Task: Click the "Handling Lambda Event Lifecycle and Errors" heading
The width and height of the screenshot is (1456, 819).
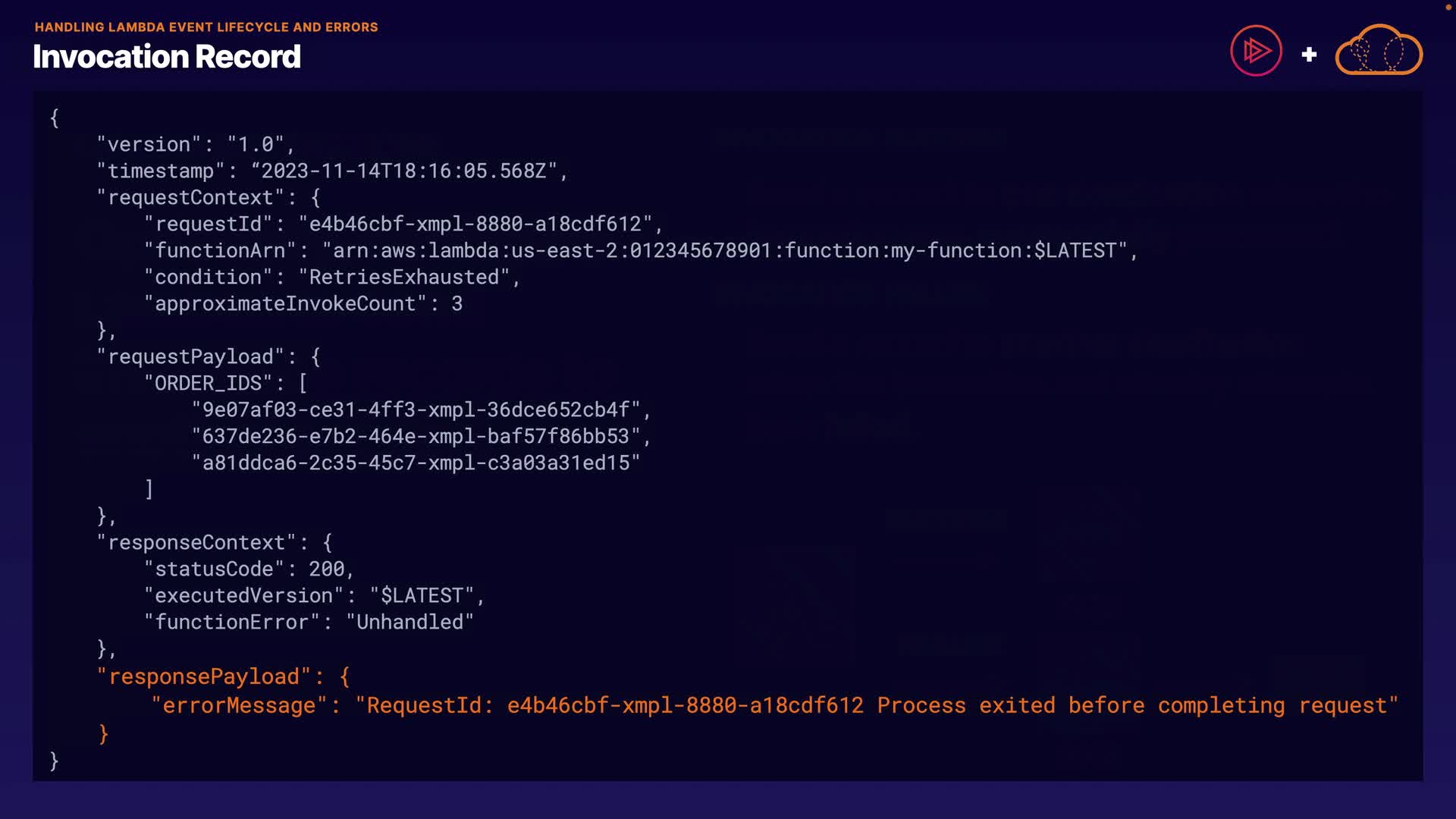Action: 206,27
